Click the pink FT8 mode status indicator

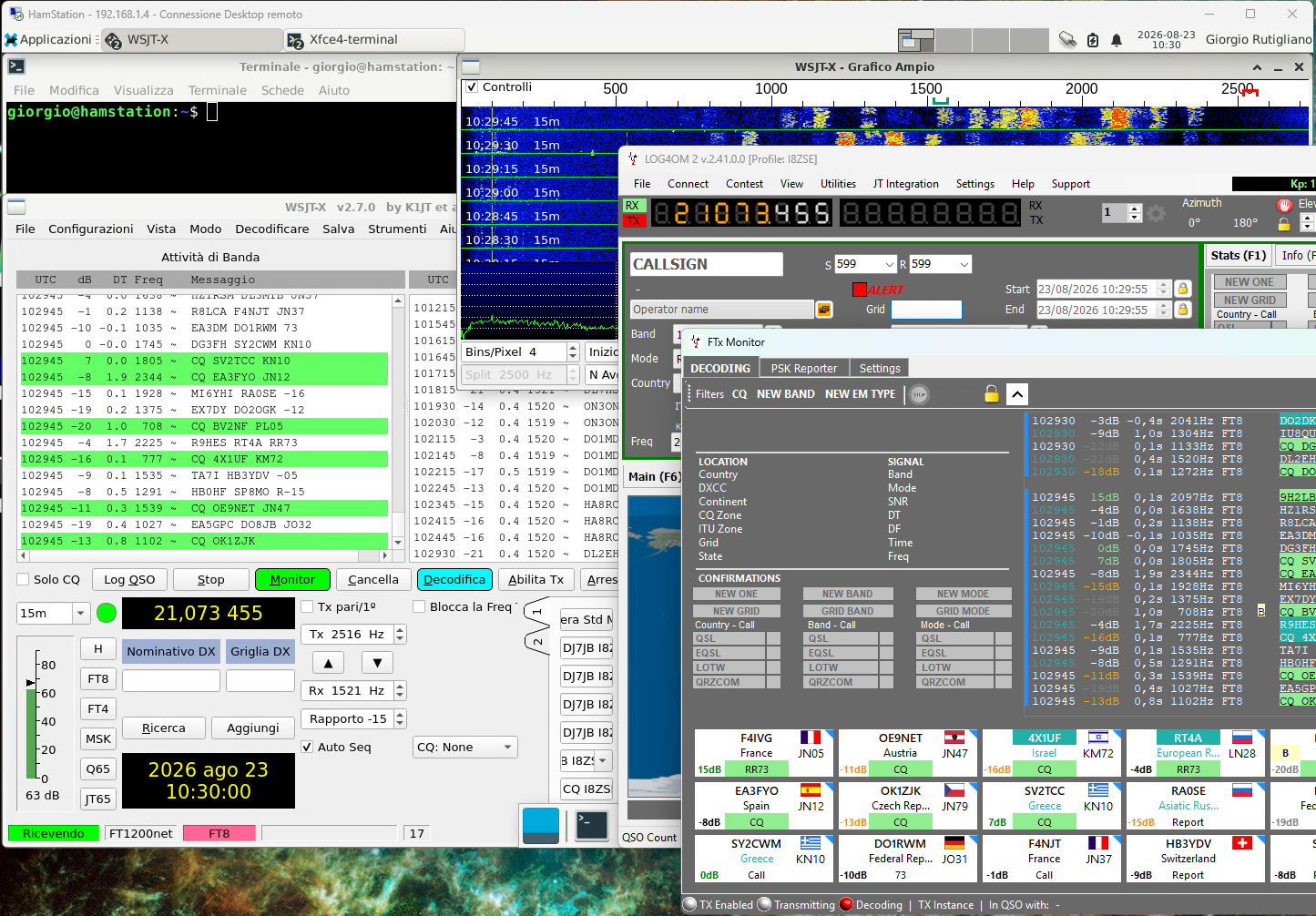click(x=219, y=833)
